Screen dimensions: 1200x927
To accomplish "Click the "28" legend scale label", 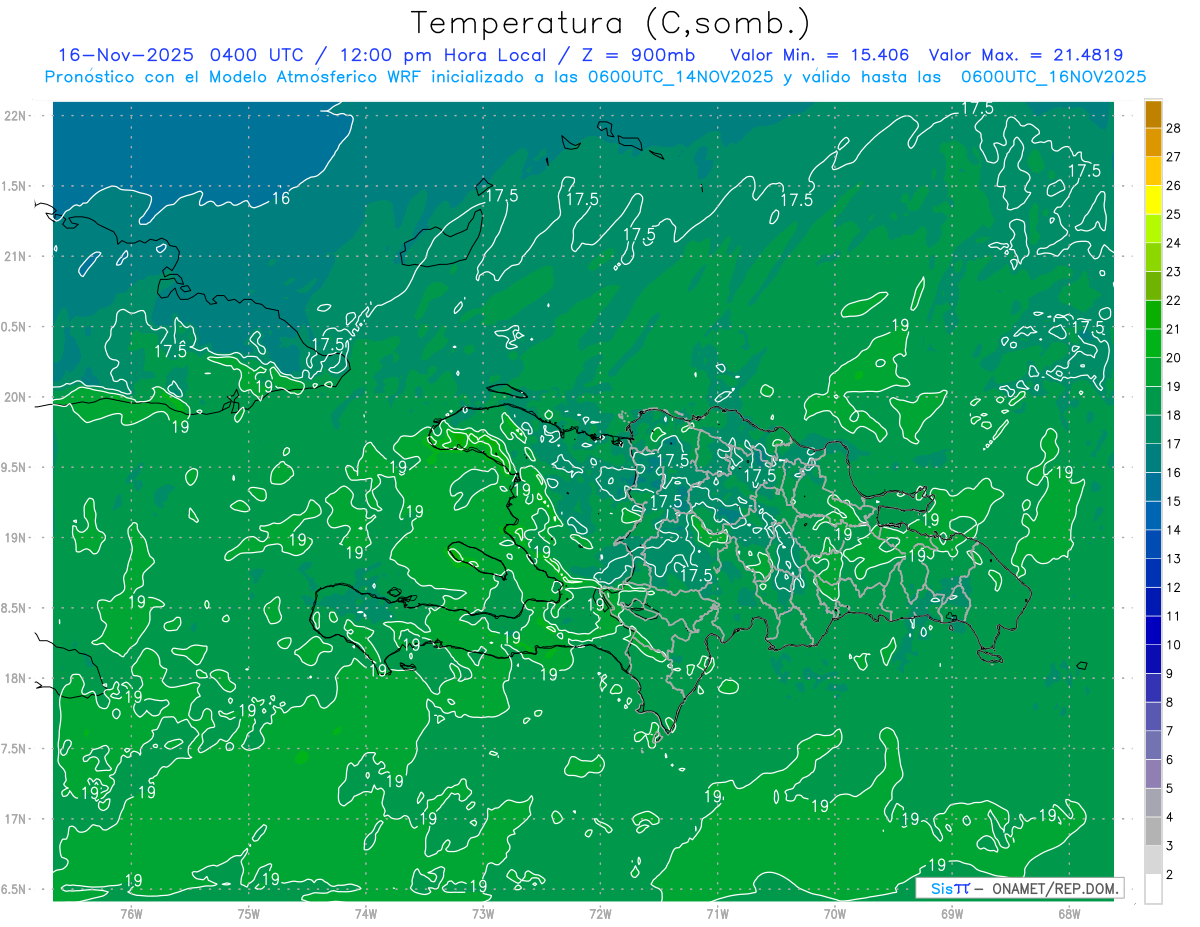I will tap(1174, 128).
